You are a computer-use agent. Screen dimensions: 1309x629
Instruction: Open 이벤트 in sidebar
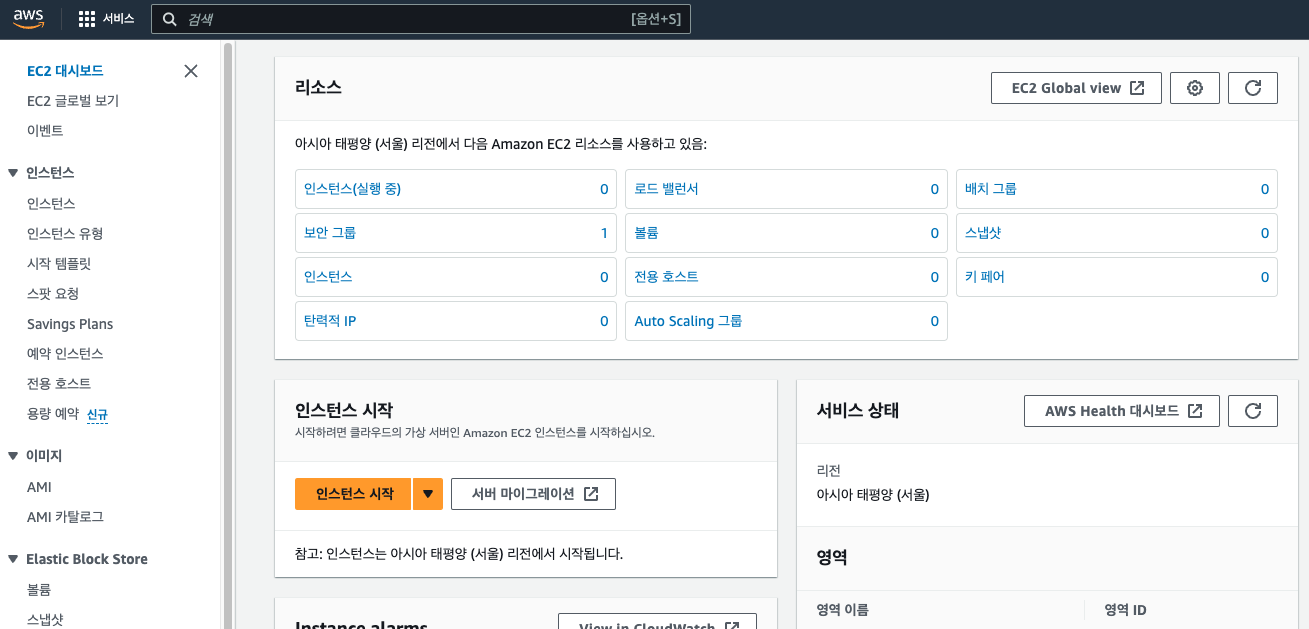tap(45, 131)
